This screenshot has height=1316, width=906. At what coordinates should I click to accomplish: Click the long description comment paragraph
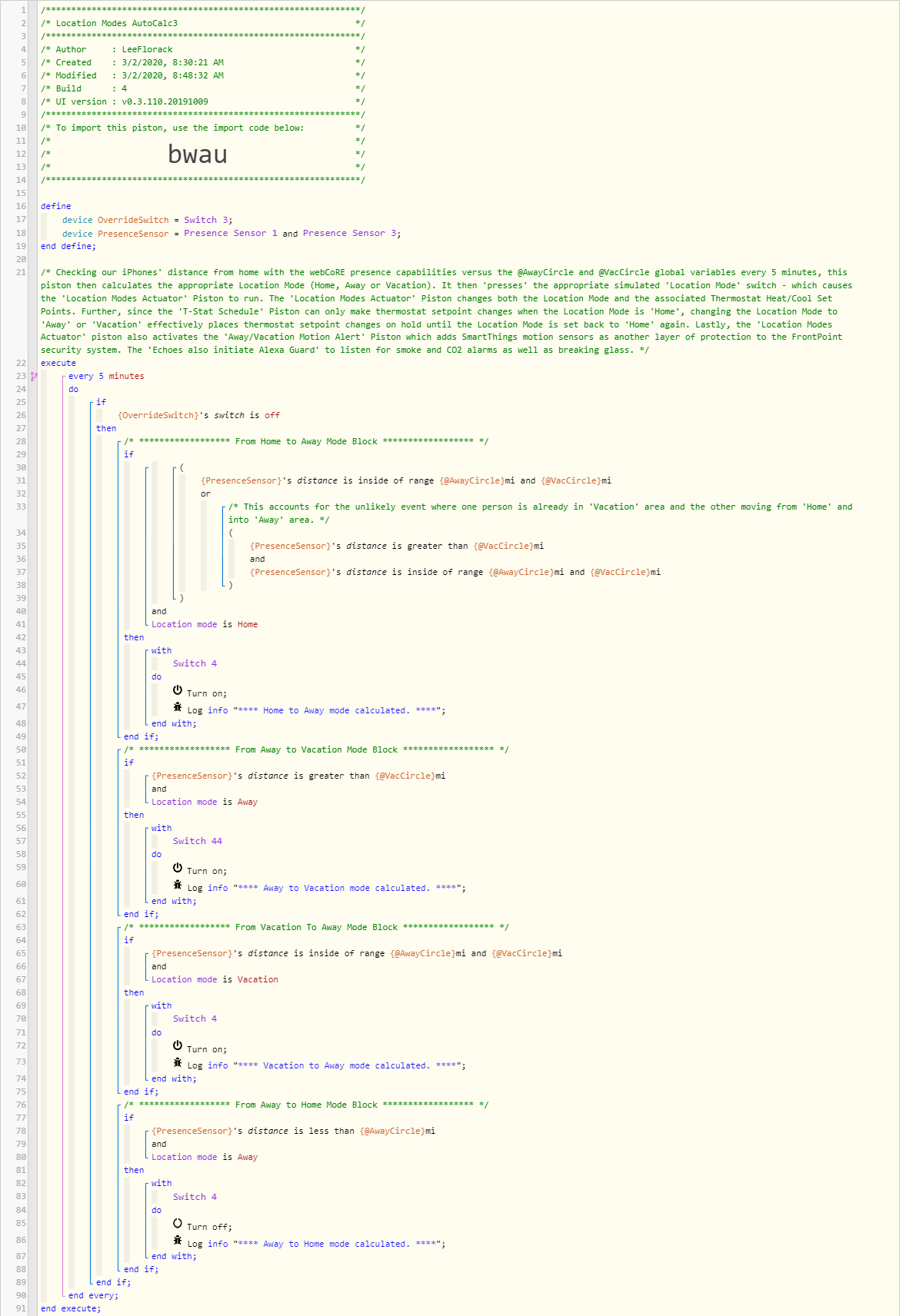point(446,311)
